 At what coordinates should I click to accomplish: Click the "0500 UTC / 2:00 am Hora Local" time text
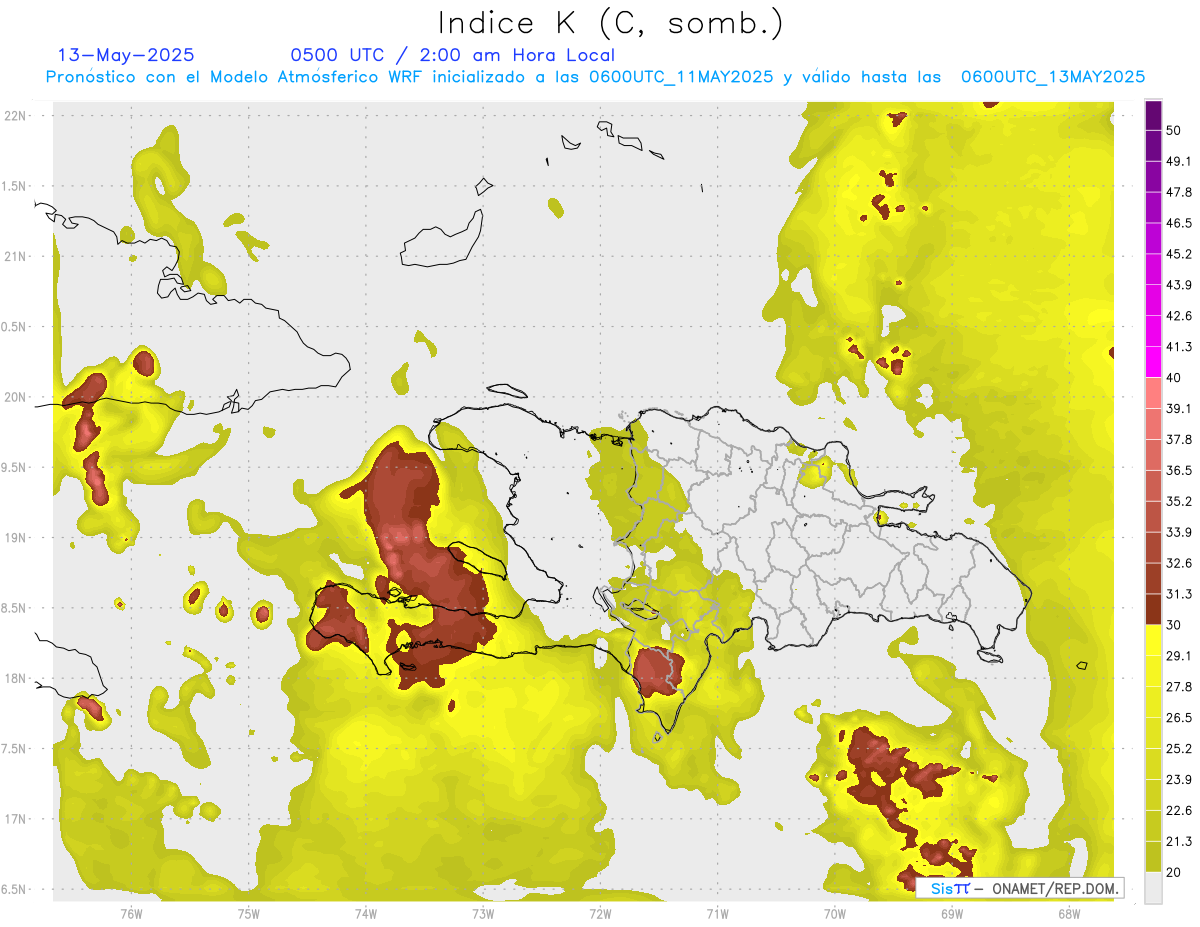coord(452,55)
